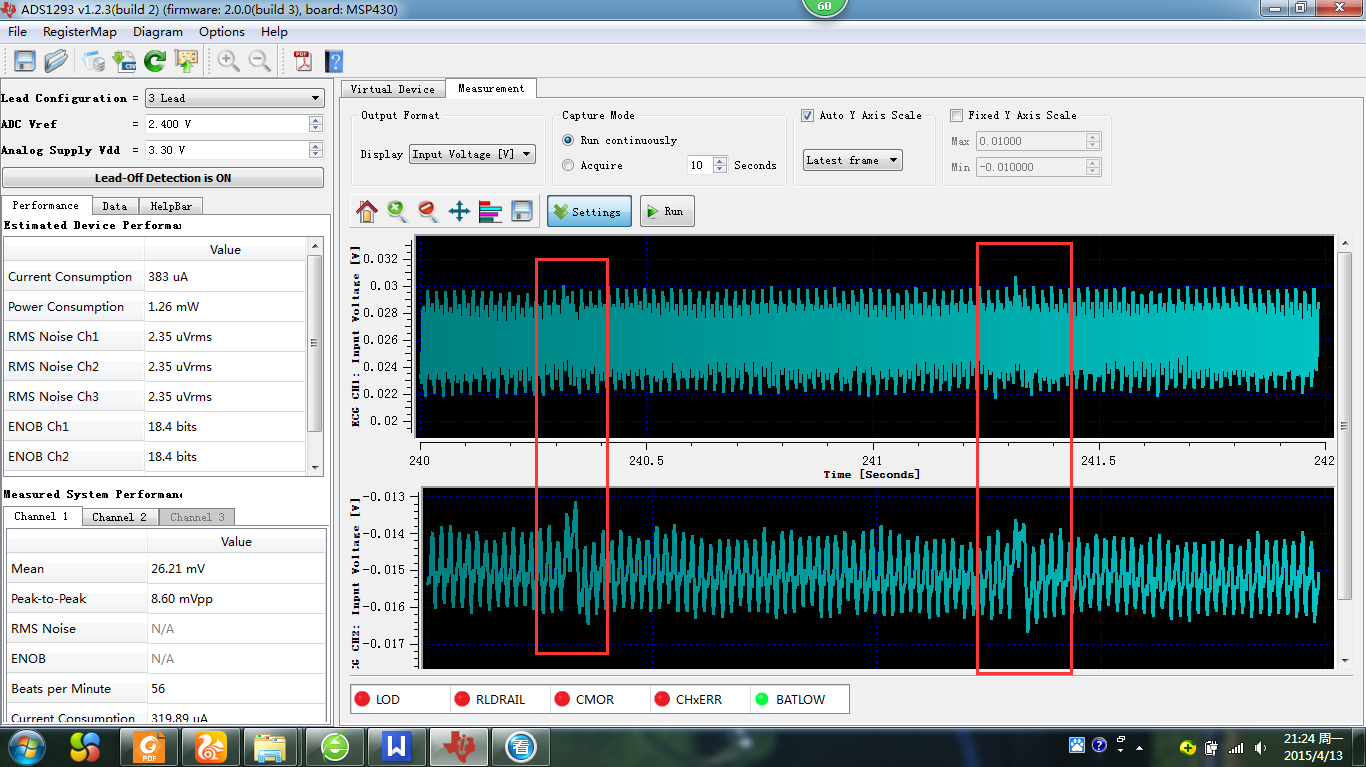The width and height of the screenshot is (1366, 767).
Task: Click the RLDRAIL red status indicator
Action: [462, 699]
